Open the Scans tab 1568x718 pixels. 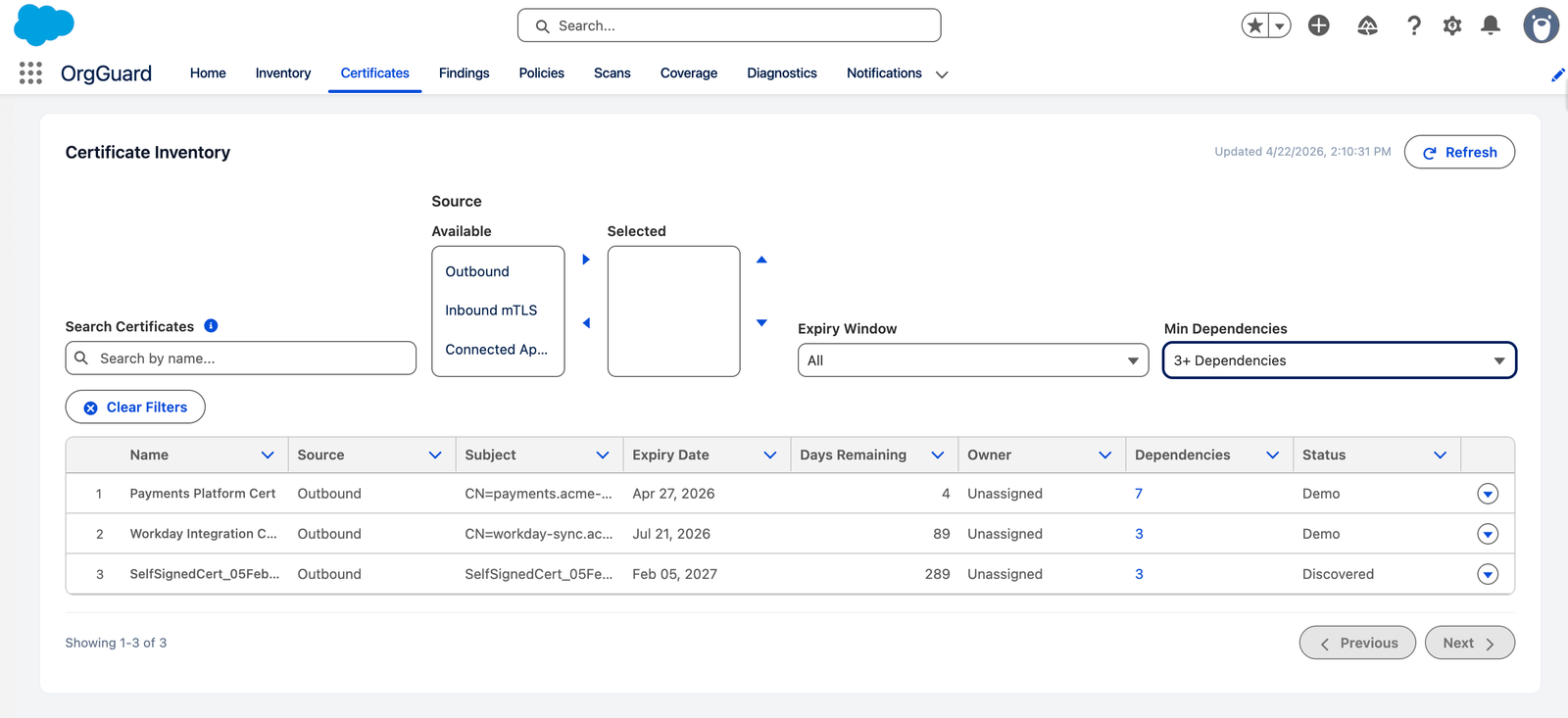612,73
